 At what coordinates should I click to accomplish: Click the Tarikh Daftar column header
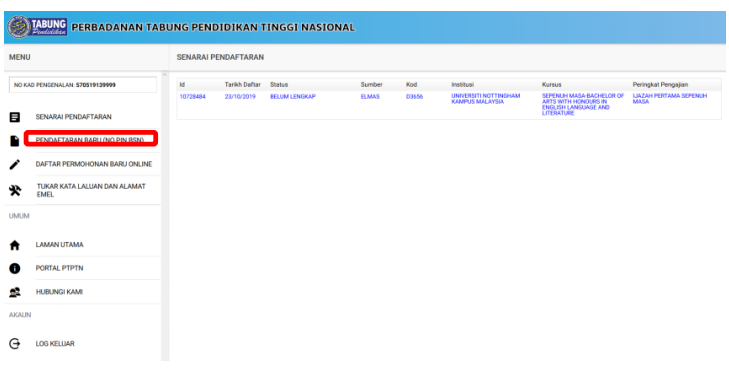click(243, 85)
